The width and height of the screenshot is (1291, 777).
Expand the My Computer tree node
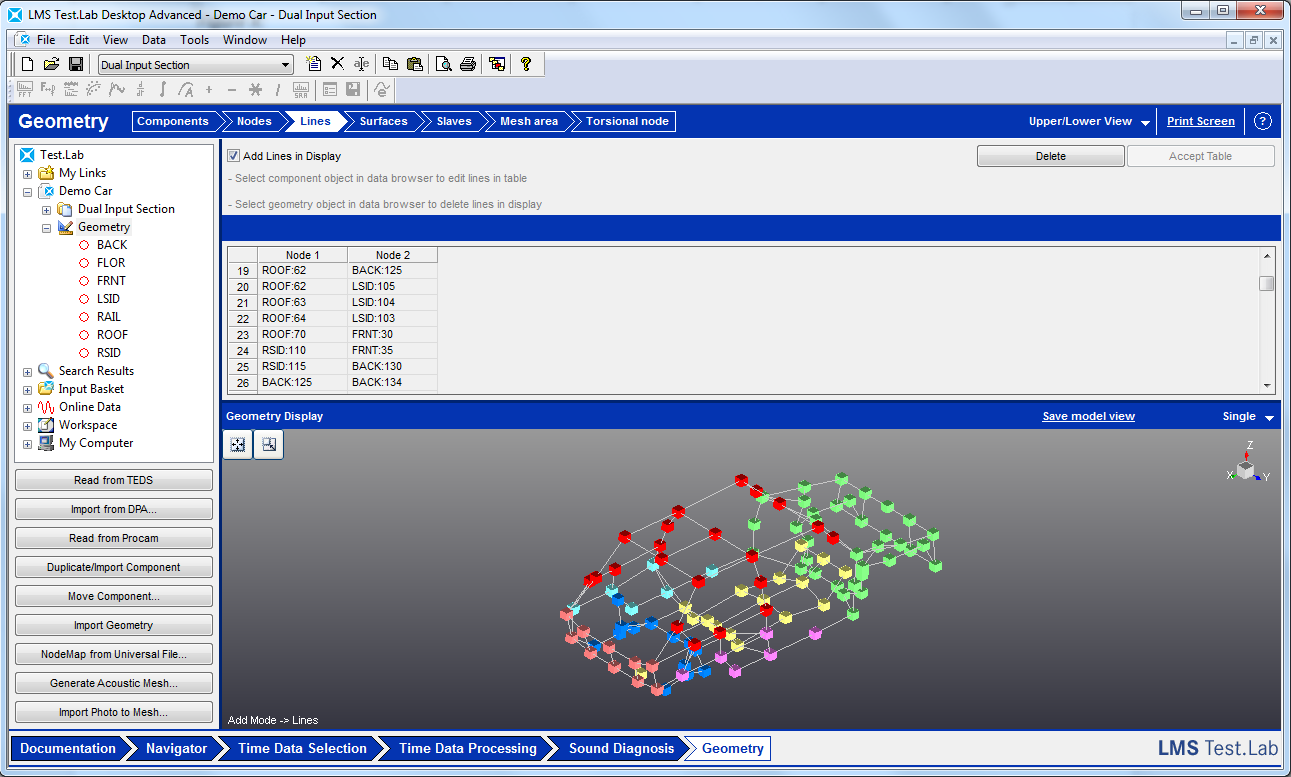tap(28, 443)
